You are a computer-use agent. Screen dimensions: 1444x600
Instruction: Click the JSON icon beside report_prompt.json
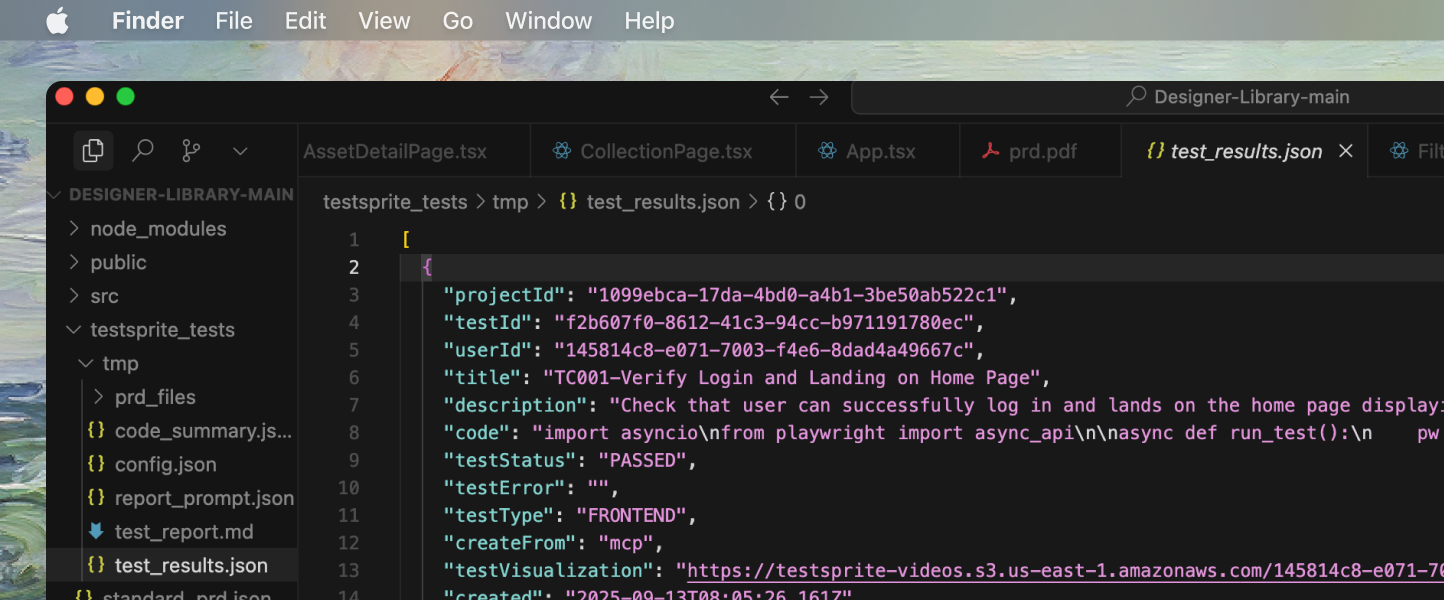coord(96,497)
